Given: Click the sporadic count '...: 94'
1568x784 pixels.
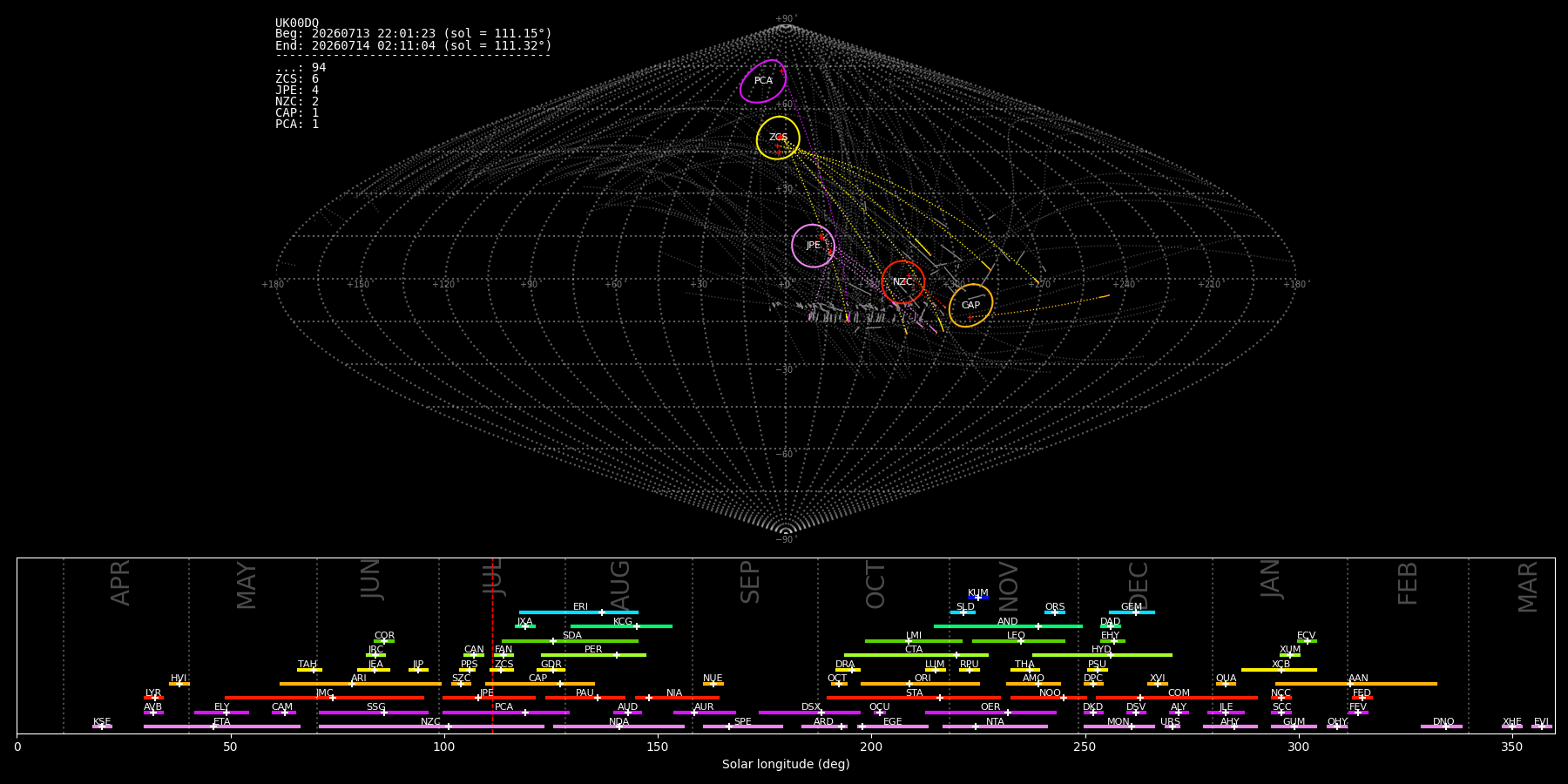Looking at the screenshot, I should click(x=301, y=68).
